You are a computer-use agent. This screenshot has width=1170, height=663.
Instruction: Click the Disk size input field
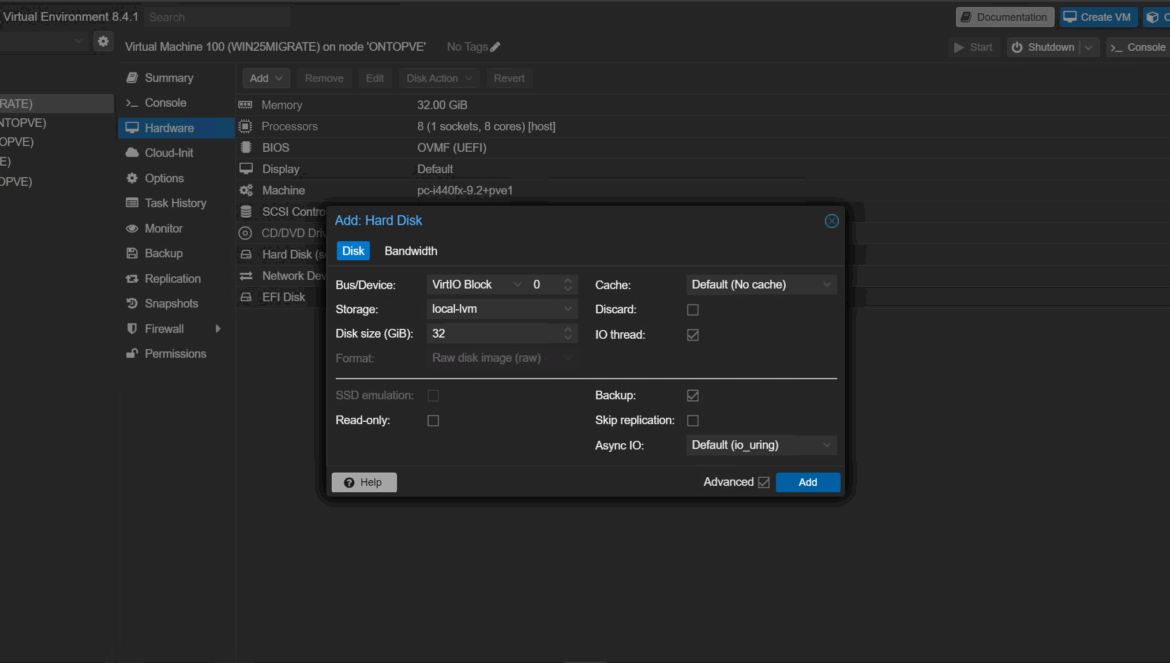click(493, 333)
